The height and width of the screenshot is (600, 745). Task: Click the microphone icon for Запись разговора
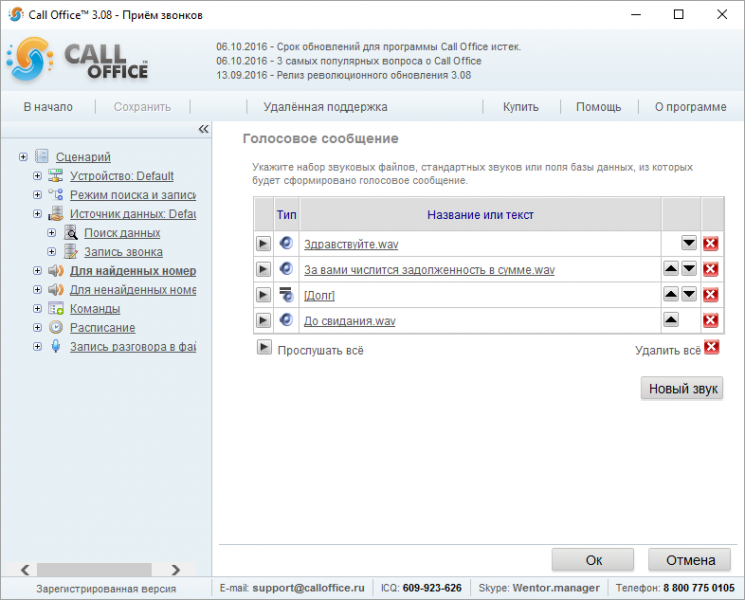(x=56, y=346)
